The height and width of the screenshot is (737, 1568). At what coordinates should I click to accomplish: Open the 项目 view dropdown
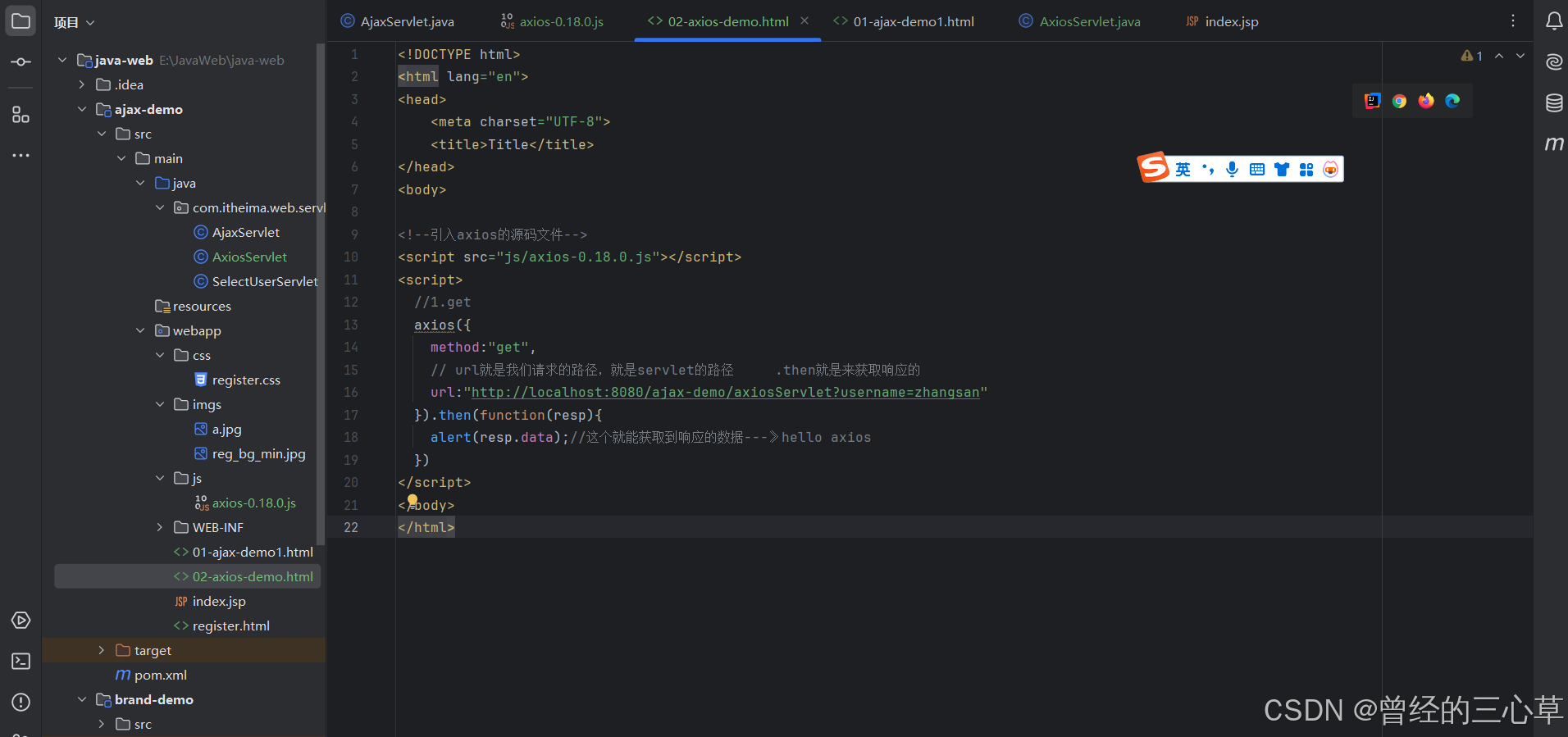pos(75,22)
